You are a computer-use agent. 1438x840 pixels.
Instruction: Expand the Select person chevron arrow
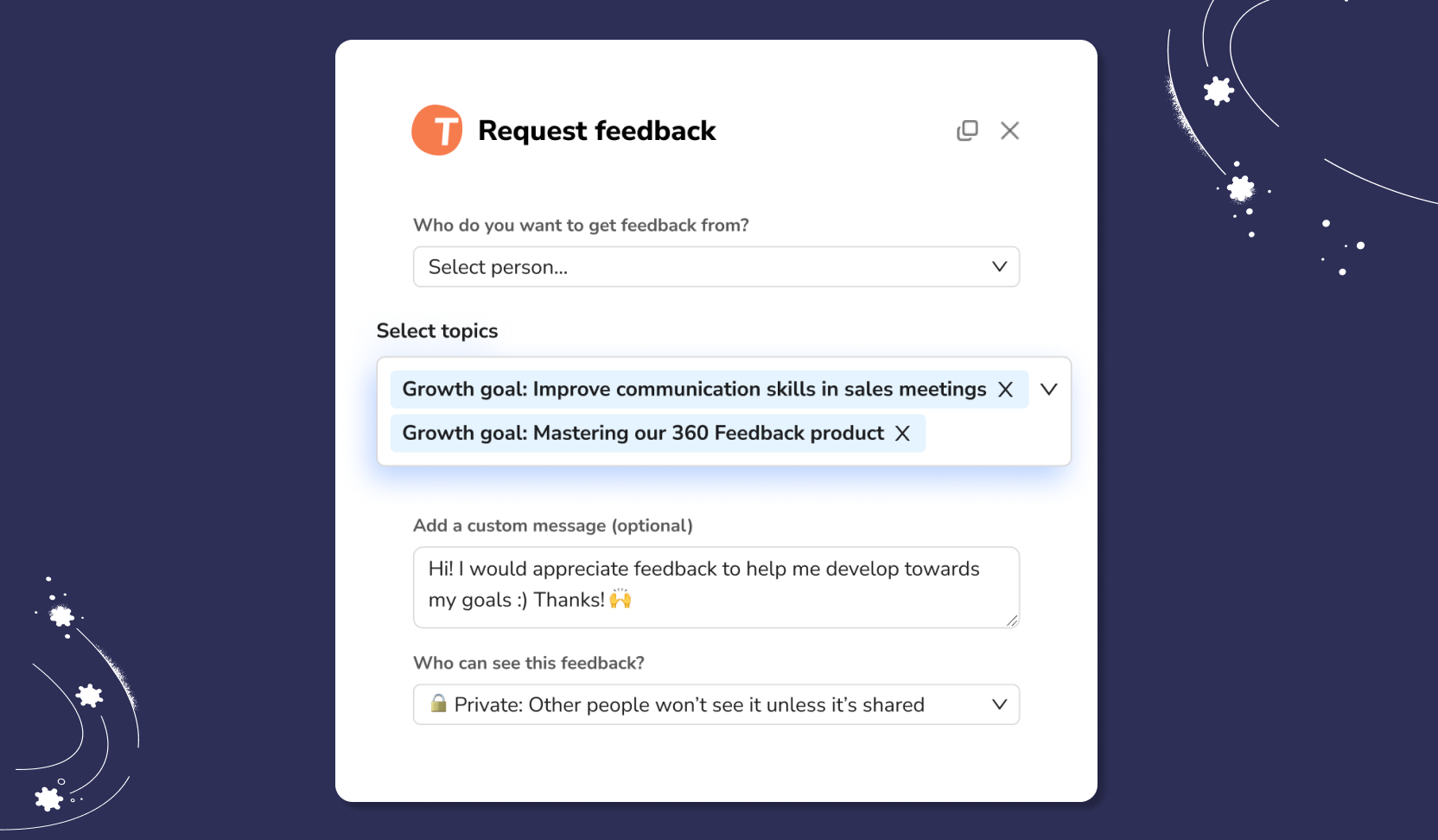(999, 266)
